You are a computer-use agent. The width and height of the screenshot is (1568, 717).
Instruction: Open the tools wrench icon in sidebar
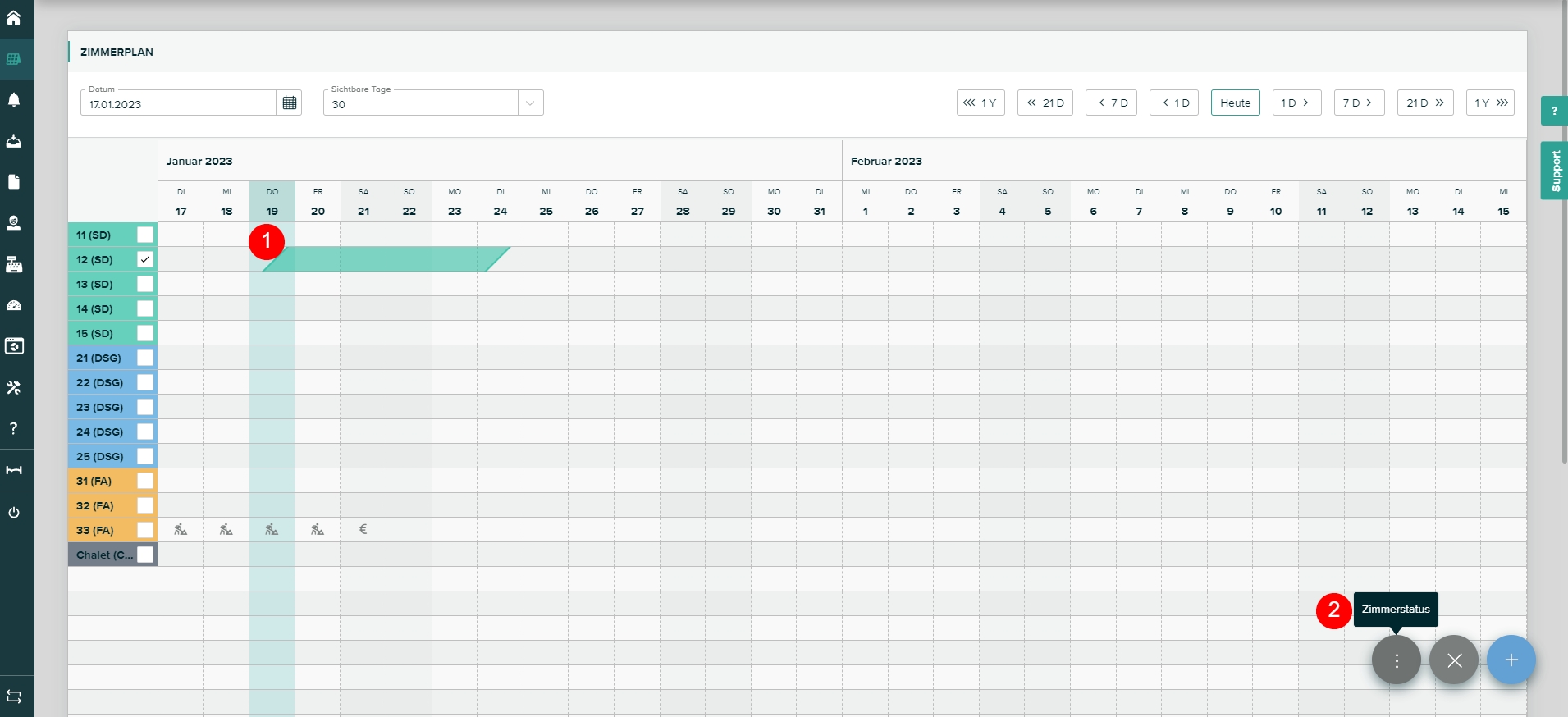coord(14,387)
